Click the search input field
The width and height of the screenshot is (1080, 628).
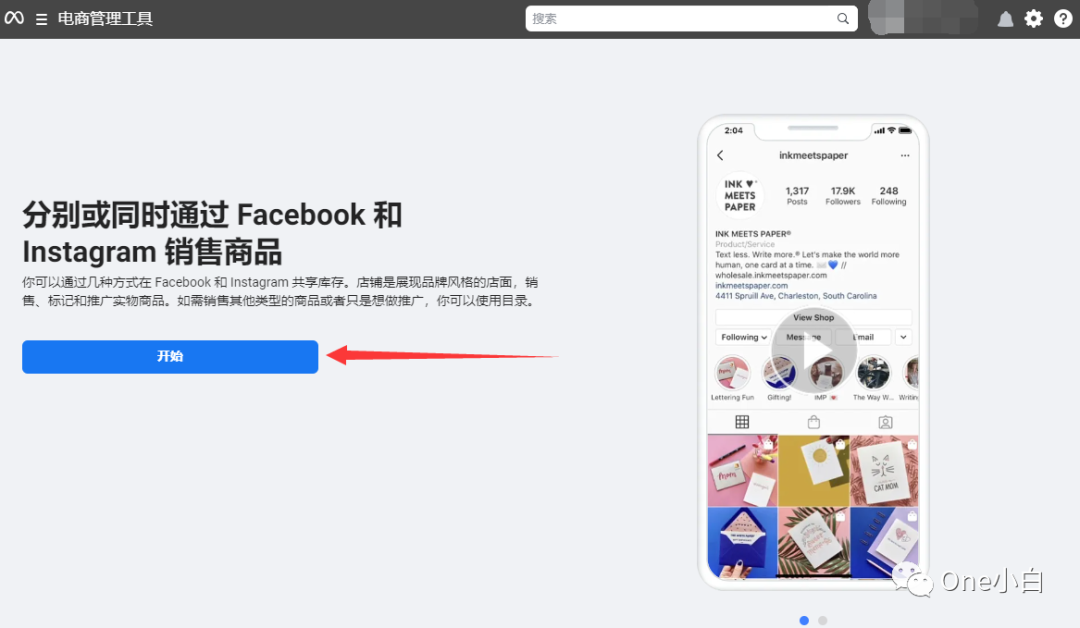[690, 18]
